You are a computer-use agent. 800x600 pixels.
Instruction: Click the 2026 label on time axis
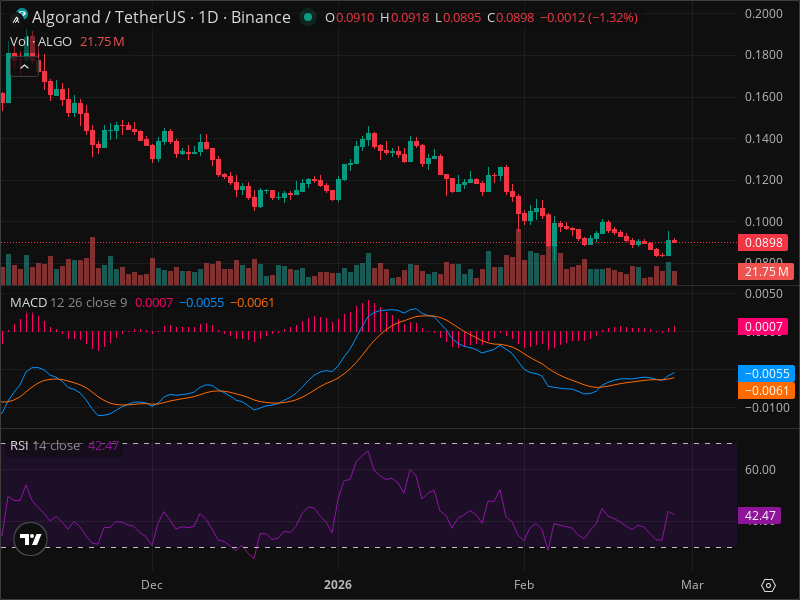pos(338,585)
